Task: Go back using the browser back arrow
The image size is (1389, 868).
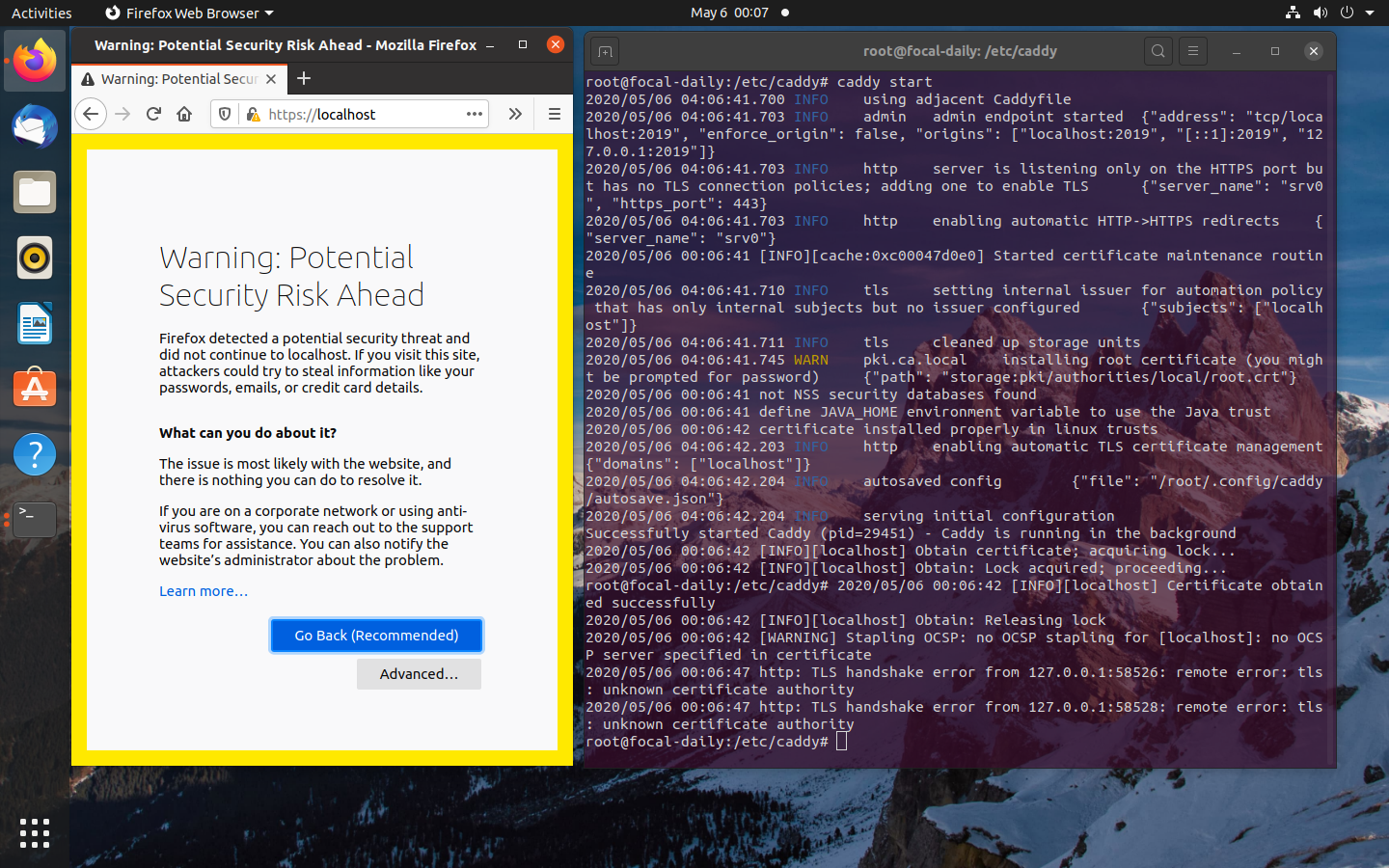Action: 91,114
